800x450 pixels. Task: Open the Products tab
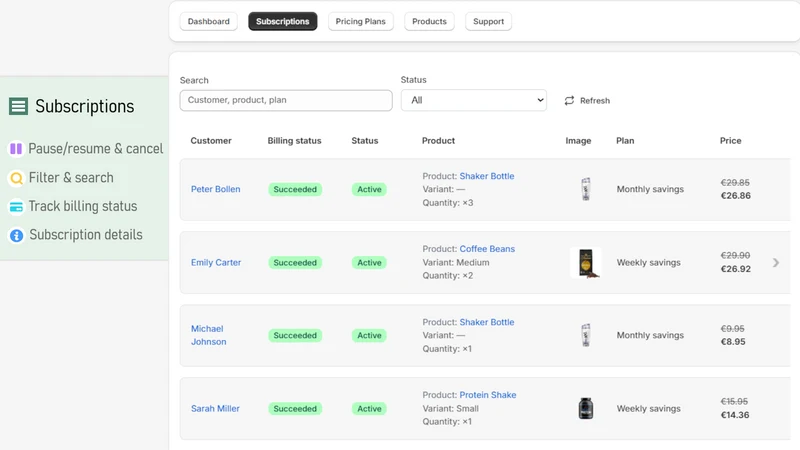coord(429,21)
